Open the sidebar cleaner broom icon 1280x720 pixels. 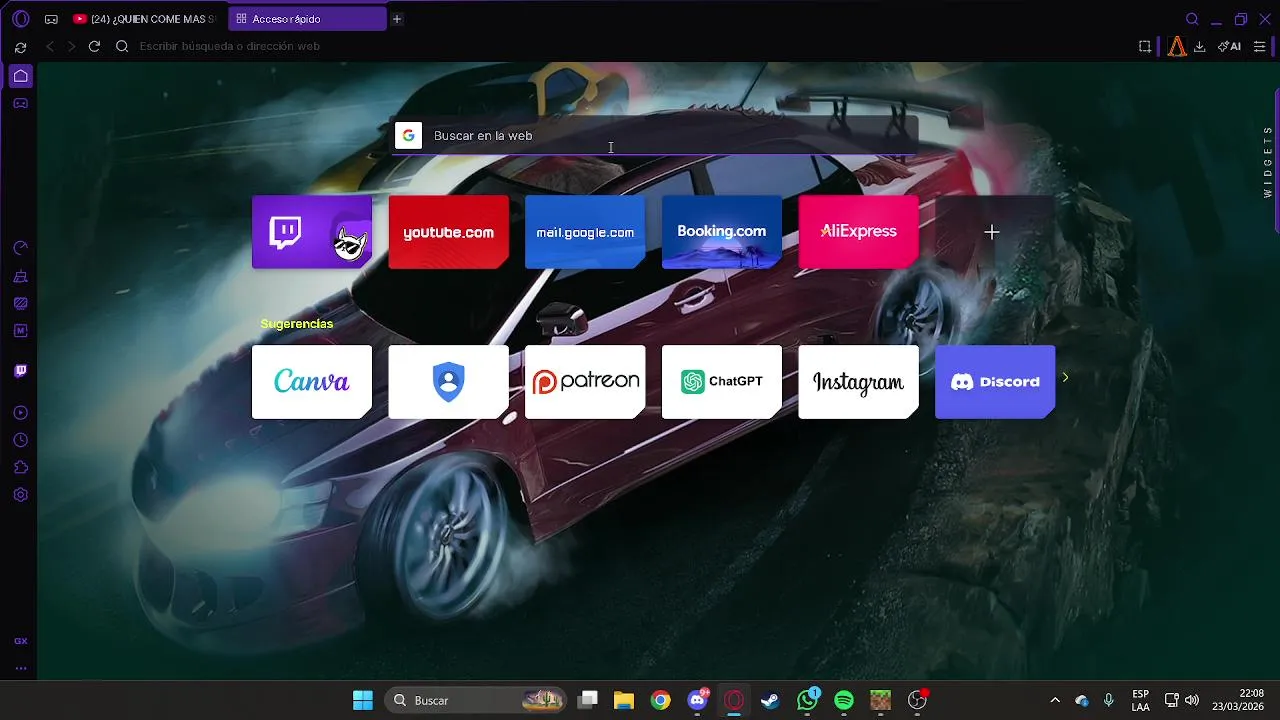click(20, 276)
